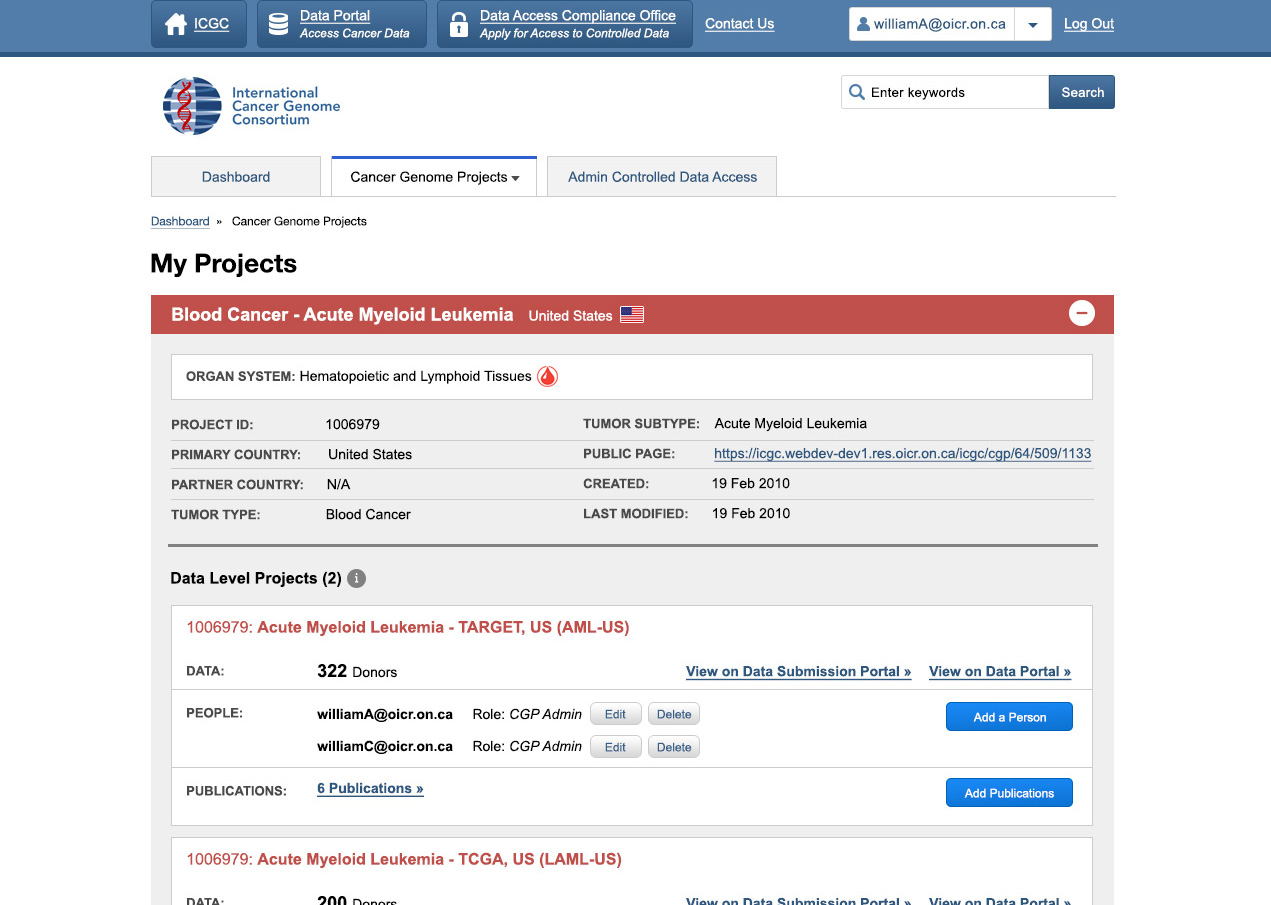This screenshot has width=1271, height=905.
Task: Expand the Cancer Genome Projects menu
Action: click(x=434, y=177)
